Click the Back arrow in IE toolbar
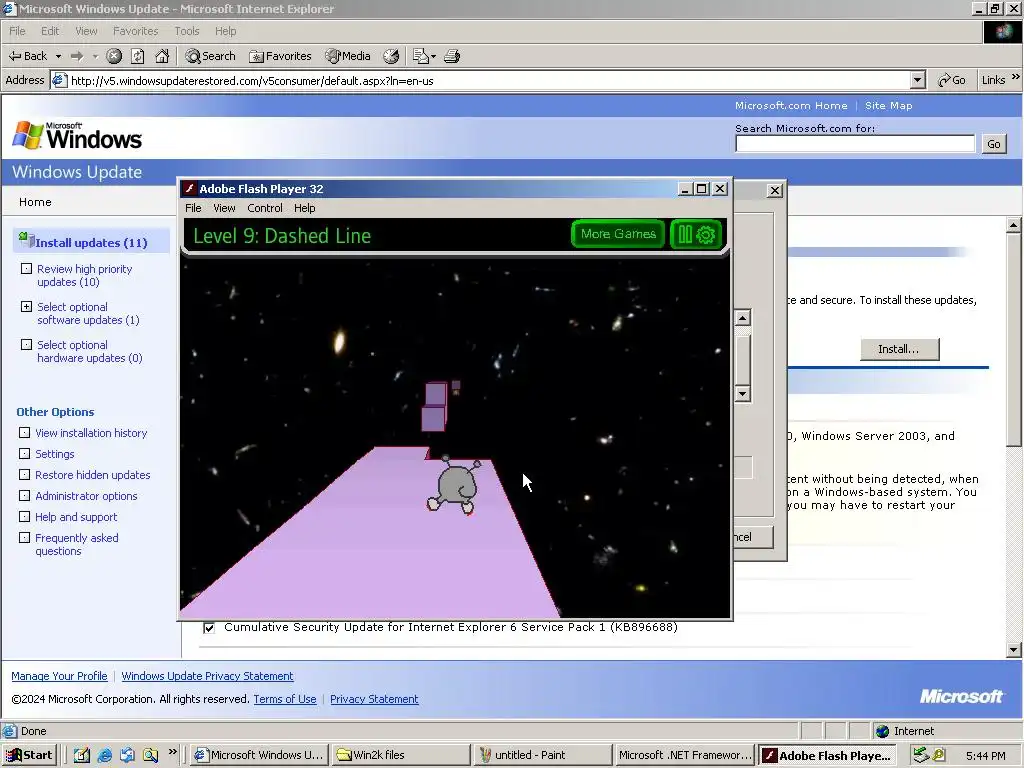1024x768 pixels. coord(27,56)
